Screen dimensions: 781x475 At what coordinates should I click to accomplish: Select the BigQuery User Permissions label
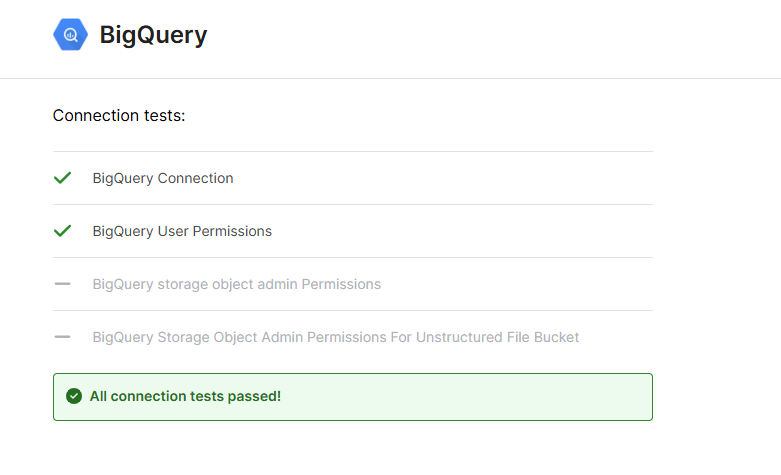(182, 232)
